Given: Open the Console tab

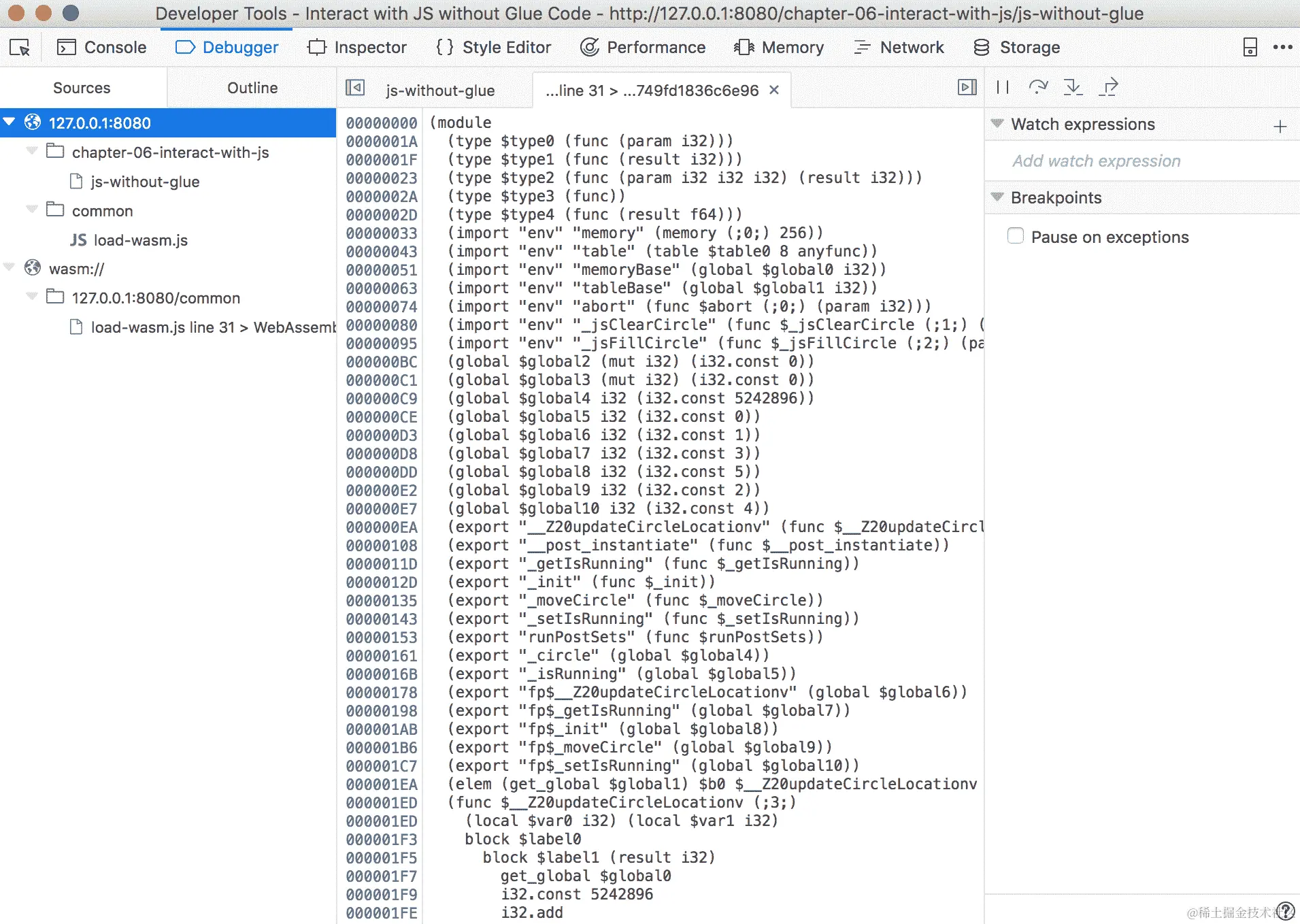Looking at the screenshot, I should pos(102,48).
